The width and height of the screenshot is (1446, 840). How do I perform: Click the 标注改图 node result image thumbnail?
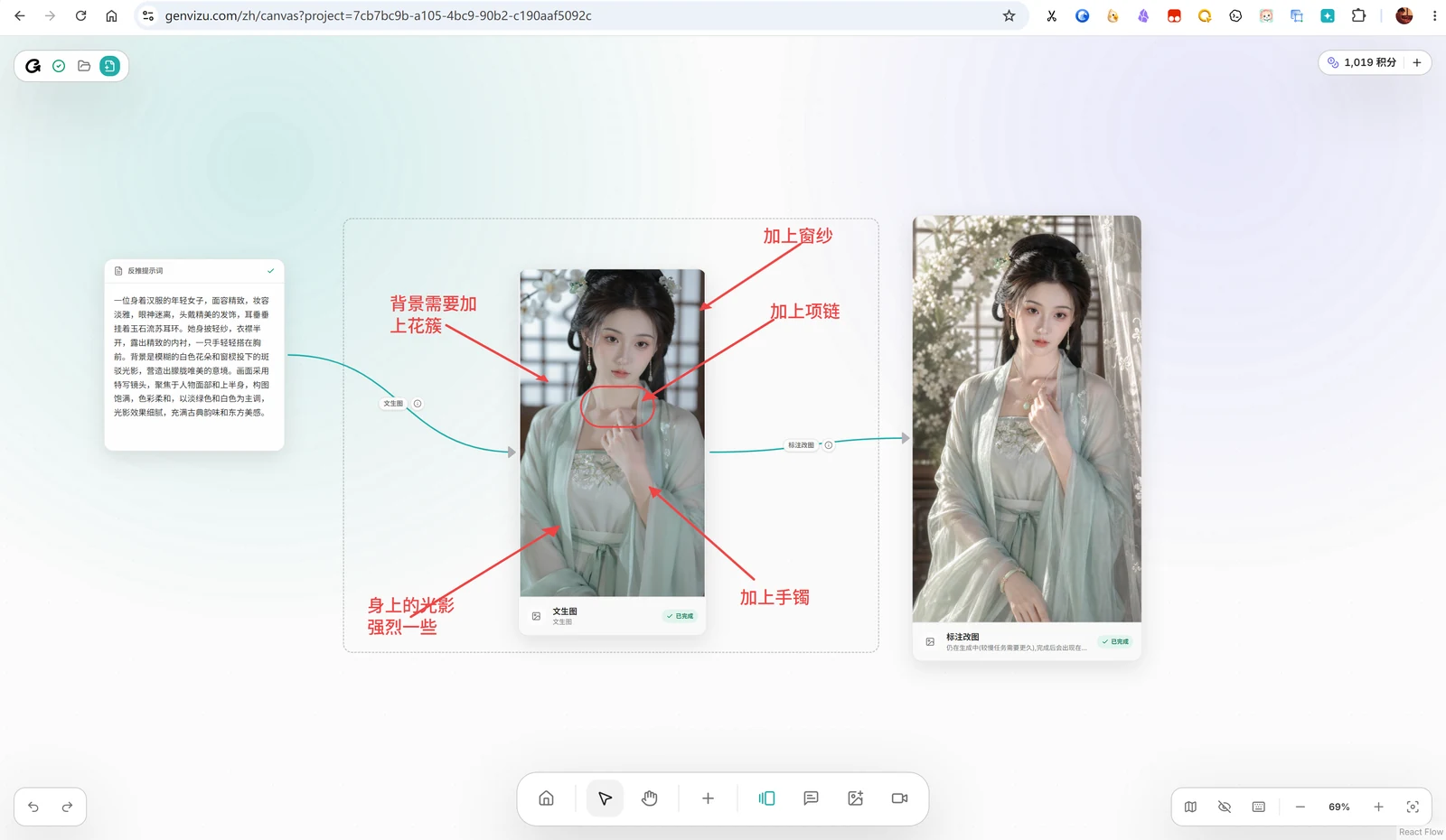(x=1027, y=419)
